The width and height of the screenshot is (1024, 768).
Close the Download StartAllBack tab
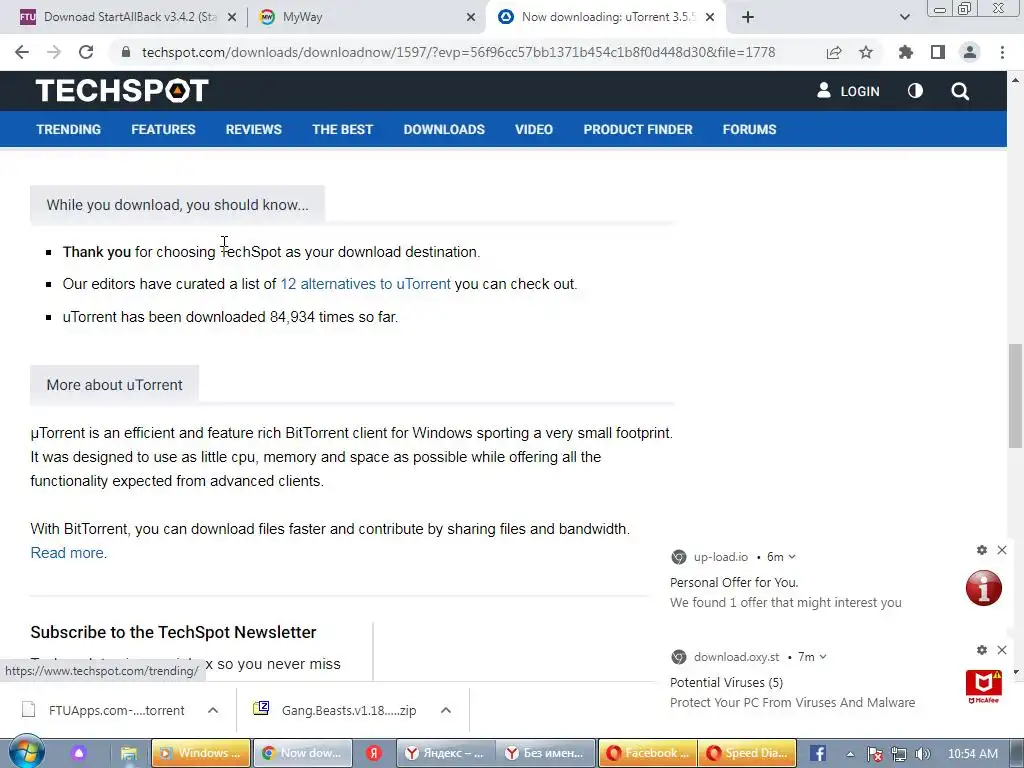click(x=232, y=17)
